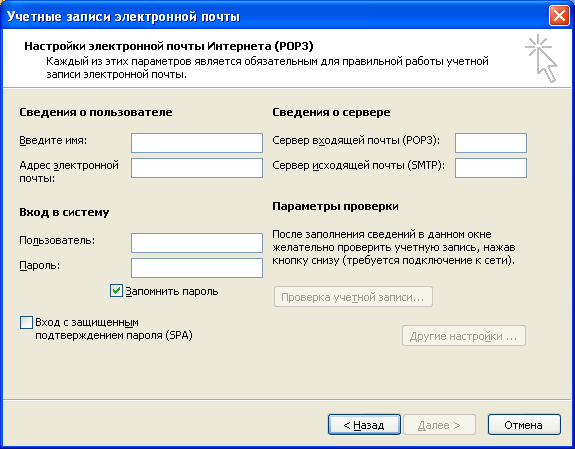Click the Далее next button
The image size is (575, 449).
point(439,425)
